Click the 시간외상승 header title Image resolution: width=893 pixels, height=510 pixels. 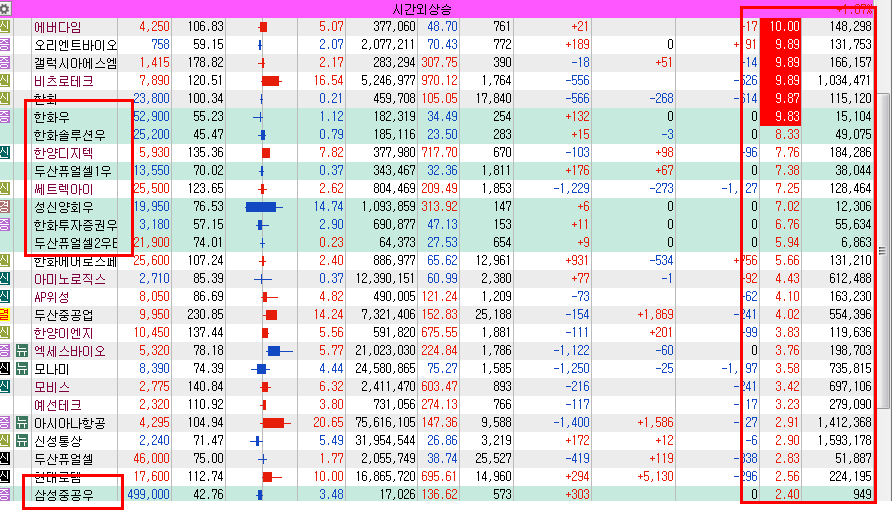click(x=422, y=9)
